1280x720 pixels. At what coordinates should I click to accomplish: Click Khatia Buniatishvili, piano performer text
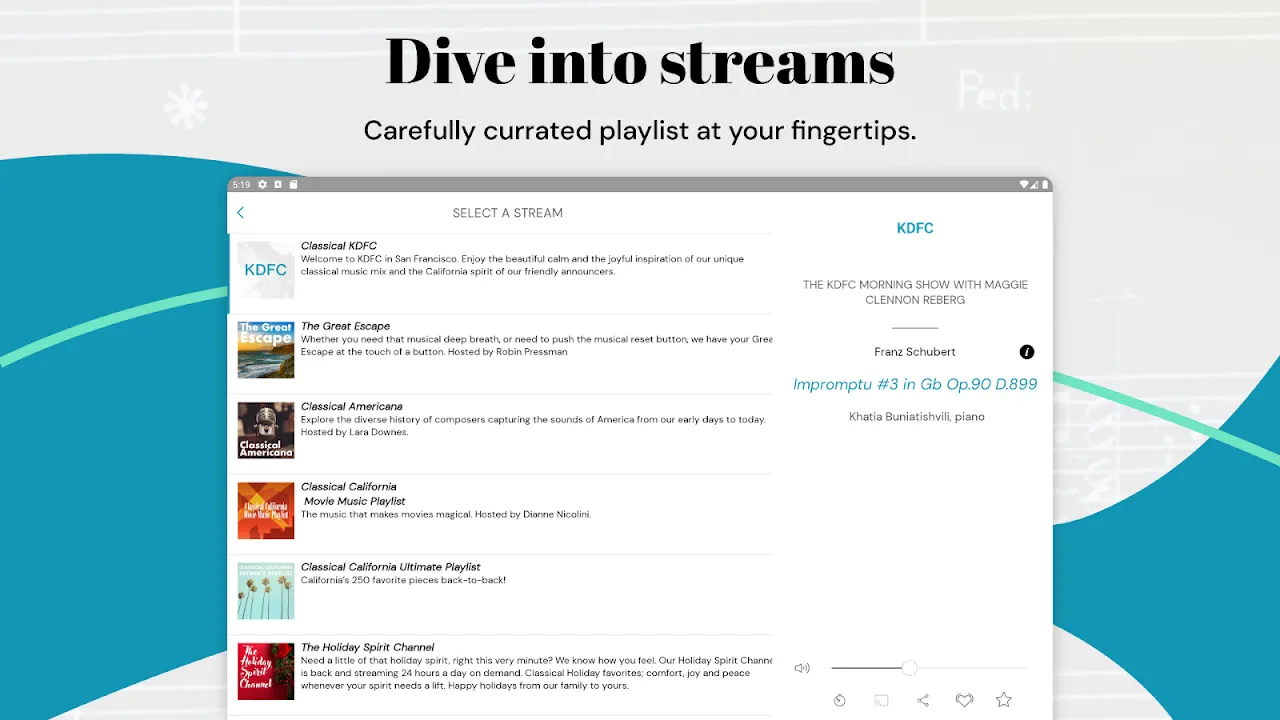917,417
